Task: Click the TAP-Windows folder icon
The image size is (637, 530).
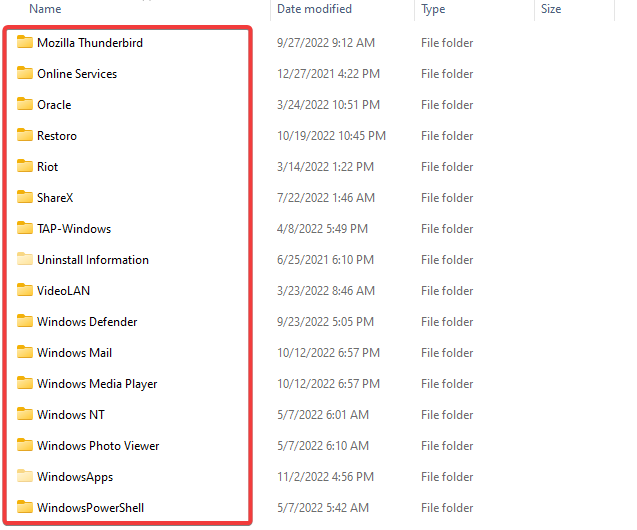Action: tap(25, 228)
